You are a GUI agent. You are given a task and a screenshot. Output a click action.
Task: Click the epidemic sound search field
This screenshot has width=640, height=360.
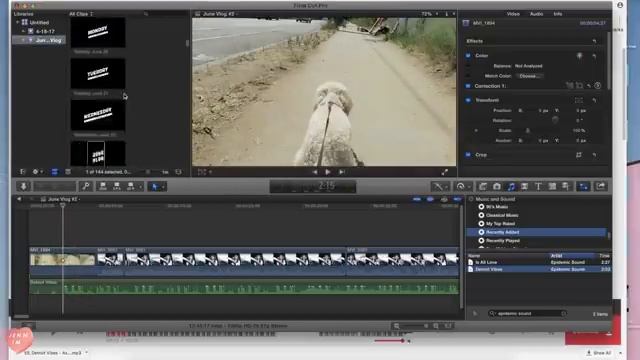coord(527,313)
